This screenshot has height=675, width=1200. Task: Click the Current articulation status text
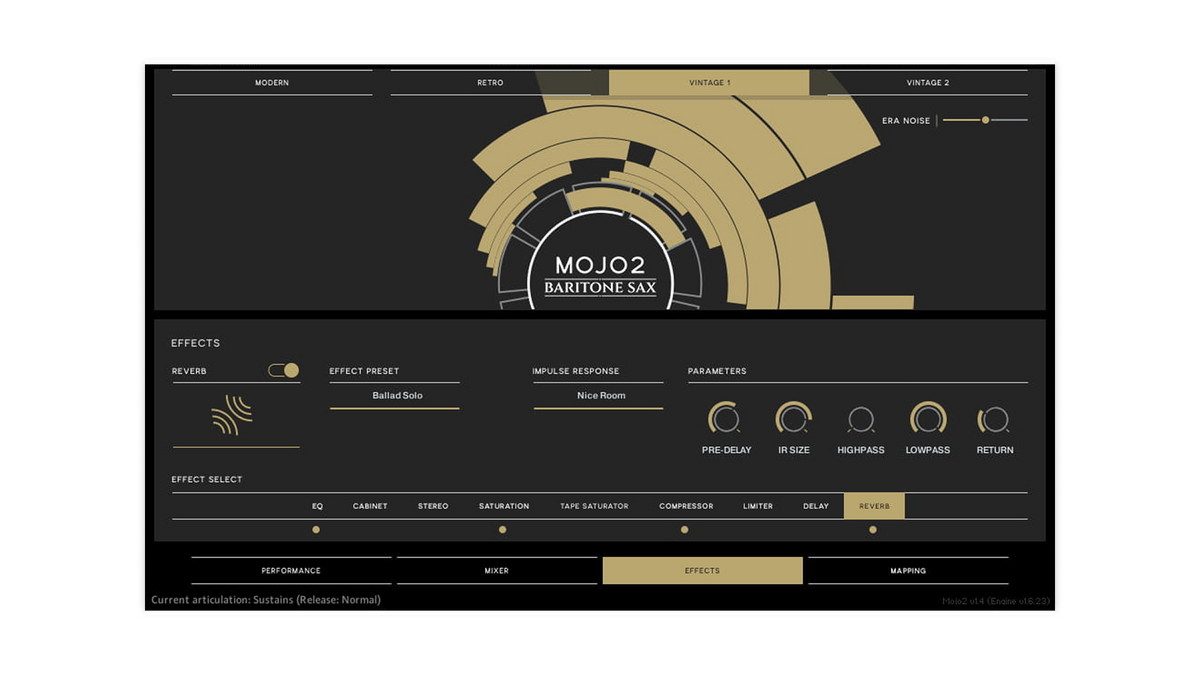(266, 600)
